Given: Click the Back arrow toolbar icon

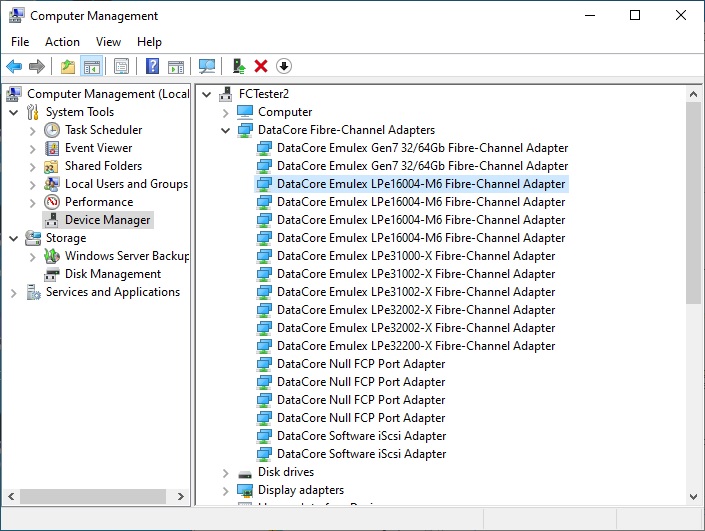Looking at the screenshot, I should (x=14, y=66).
